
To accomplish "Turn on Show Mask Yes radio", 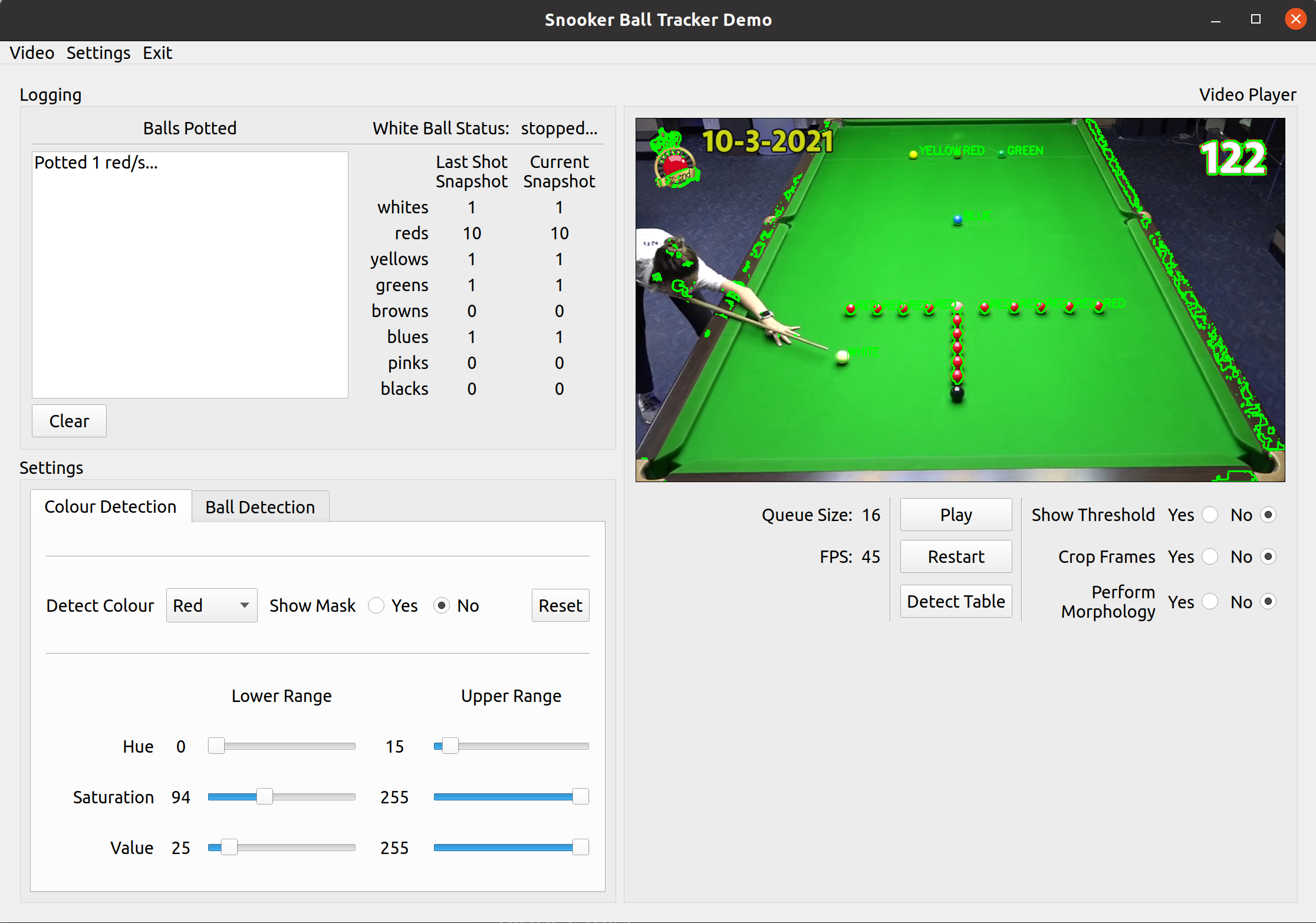I will point(376,605).
